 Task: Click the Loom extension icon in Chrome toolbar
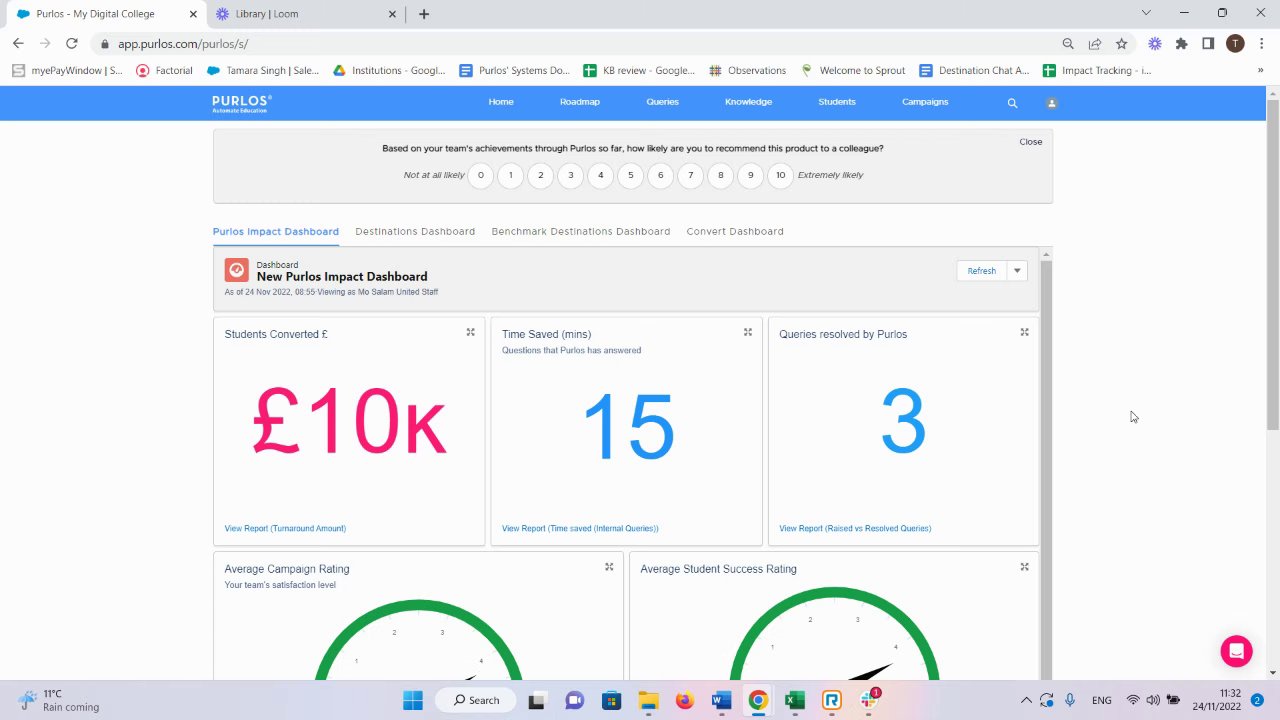1155,44
